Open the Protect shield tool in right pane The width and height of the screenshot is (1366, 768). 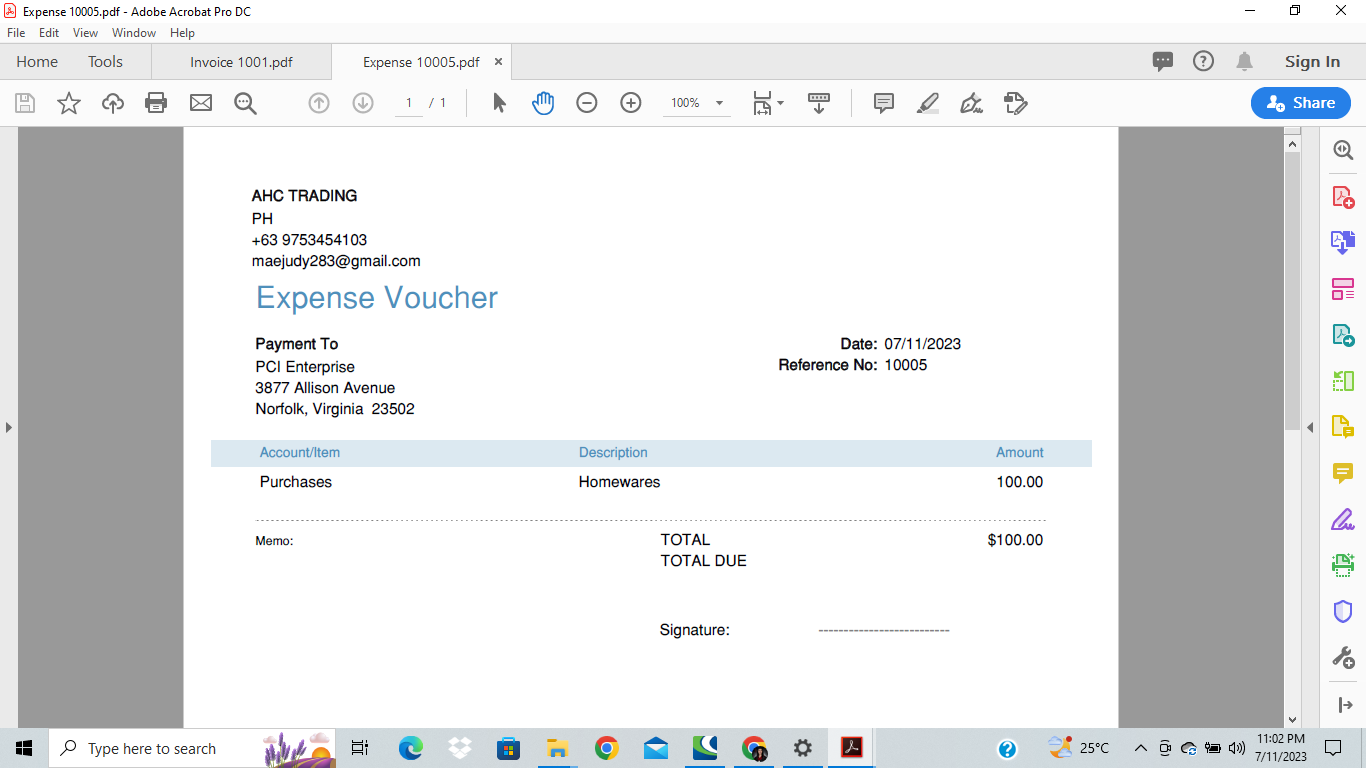tap(1343, 611)
